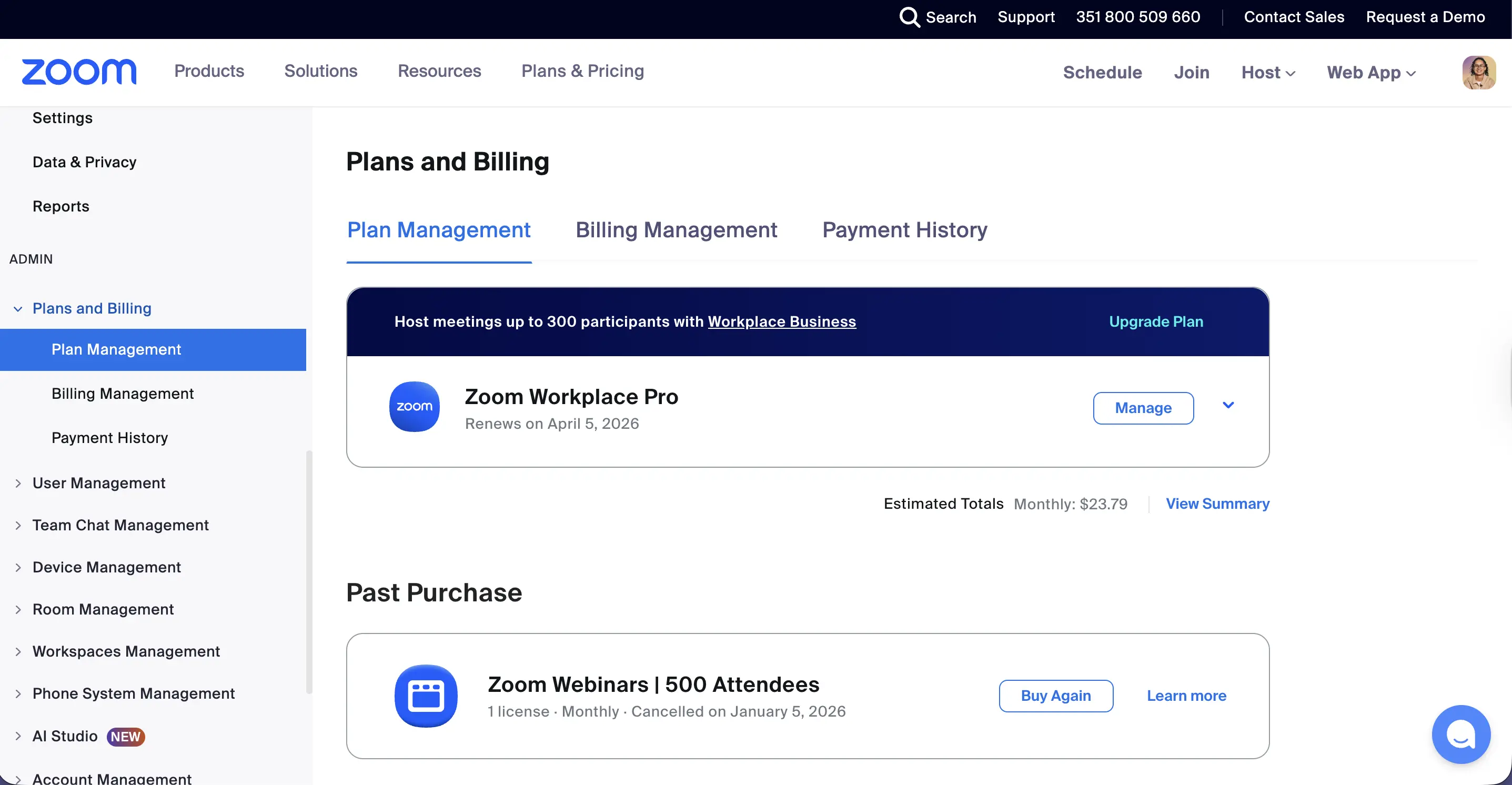Viewport: 1512px width, 785px height.
Task: Switch to the Payment History tab
Action: pyautogui.click(x=904, y=229)
